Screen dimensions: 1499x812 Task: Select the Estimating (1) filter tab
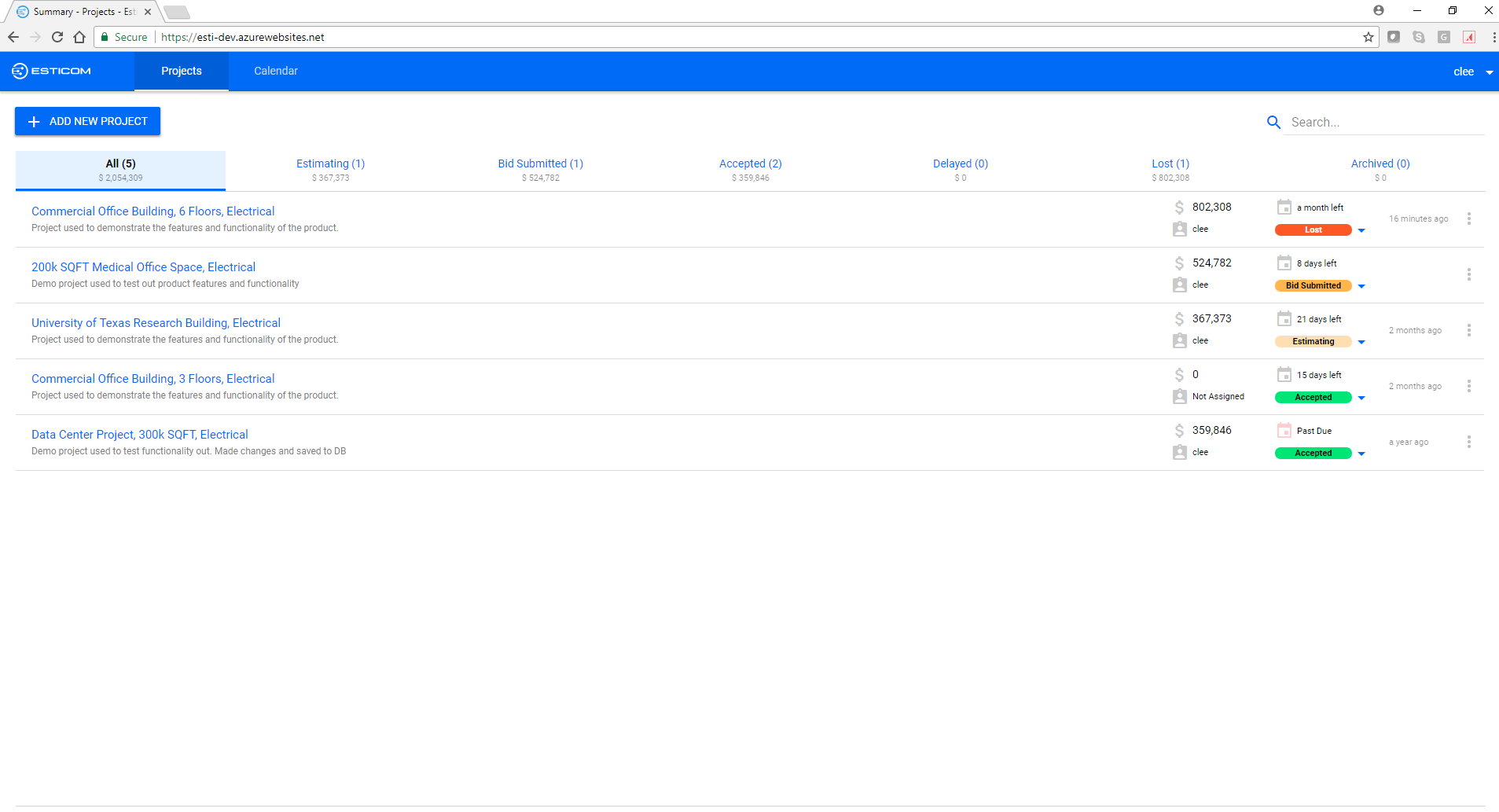click(x=331, y=171)
